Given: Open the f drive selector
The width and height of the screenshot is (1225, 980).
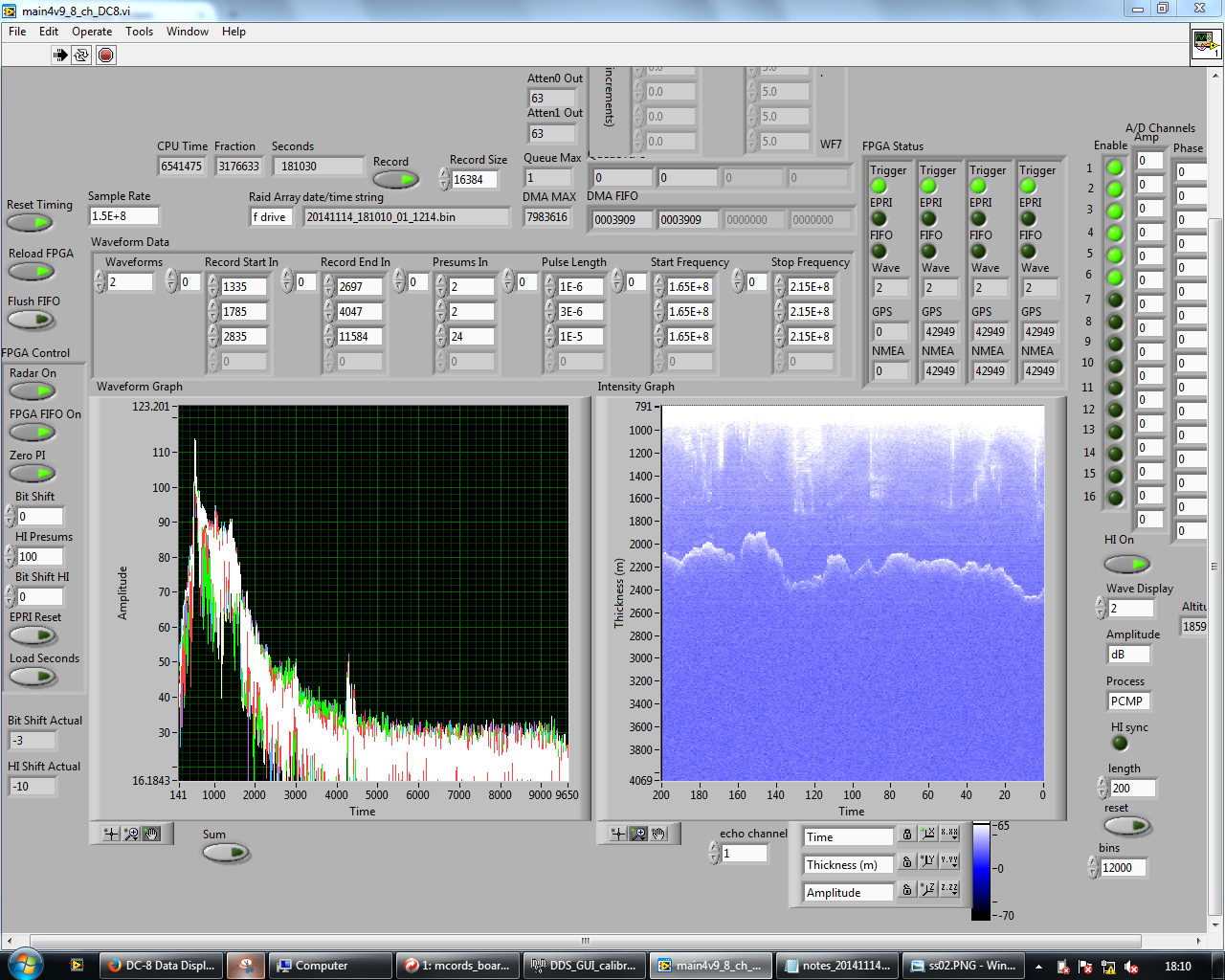Looking at the screenshot, I should point(271,217).
